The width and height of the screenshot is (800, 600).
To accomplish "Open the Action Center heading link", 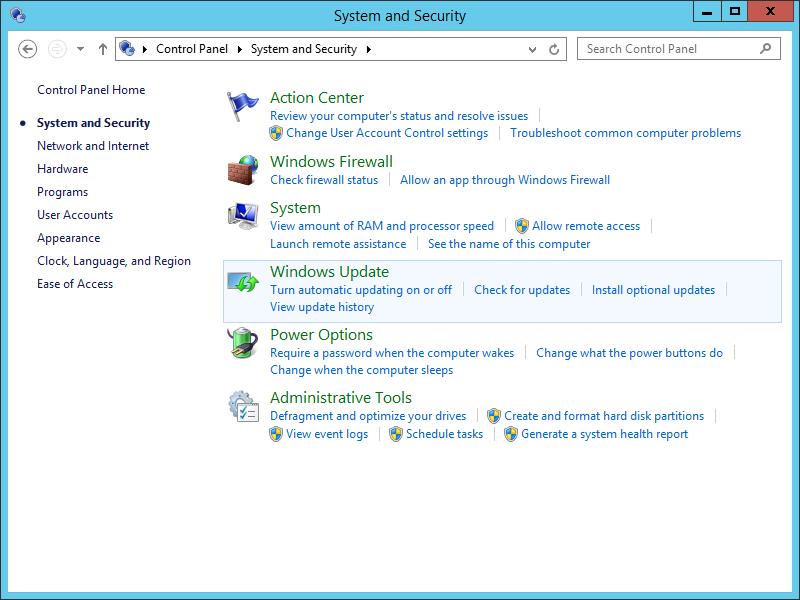I will pyautogui.click(x=317, y=97).
